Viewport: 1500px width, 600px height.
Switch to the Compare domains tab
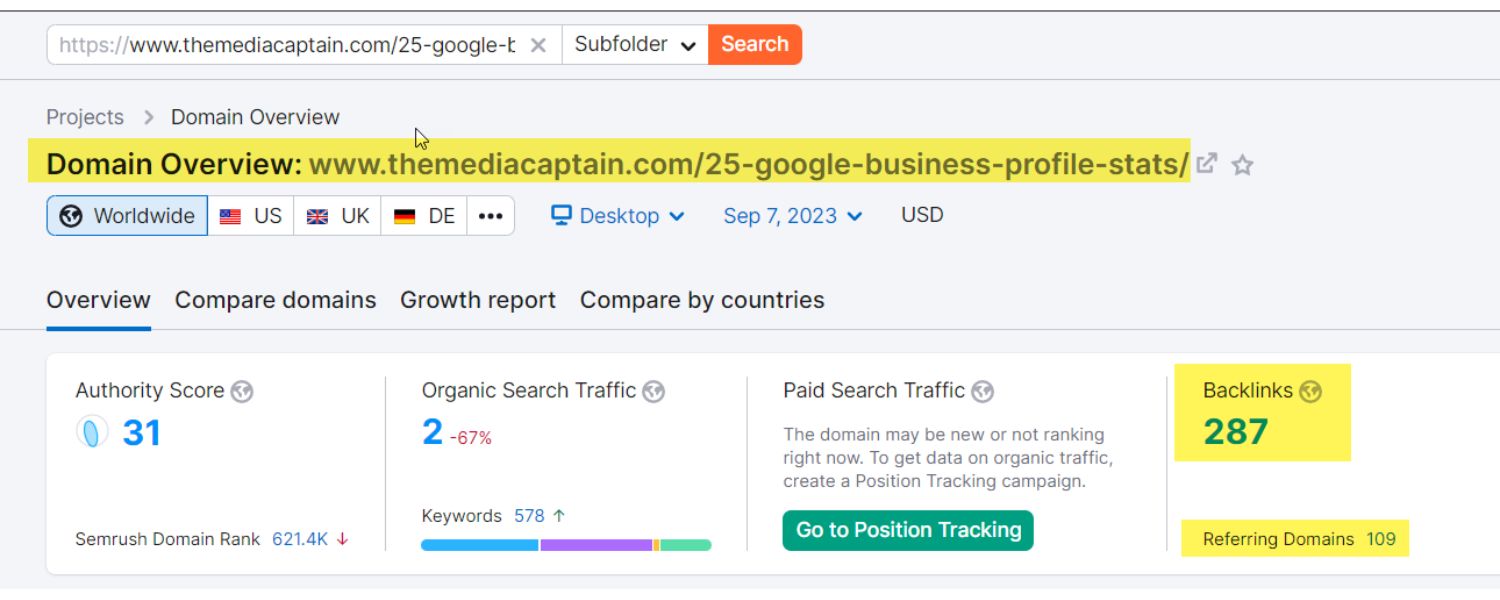275,300
